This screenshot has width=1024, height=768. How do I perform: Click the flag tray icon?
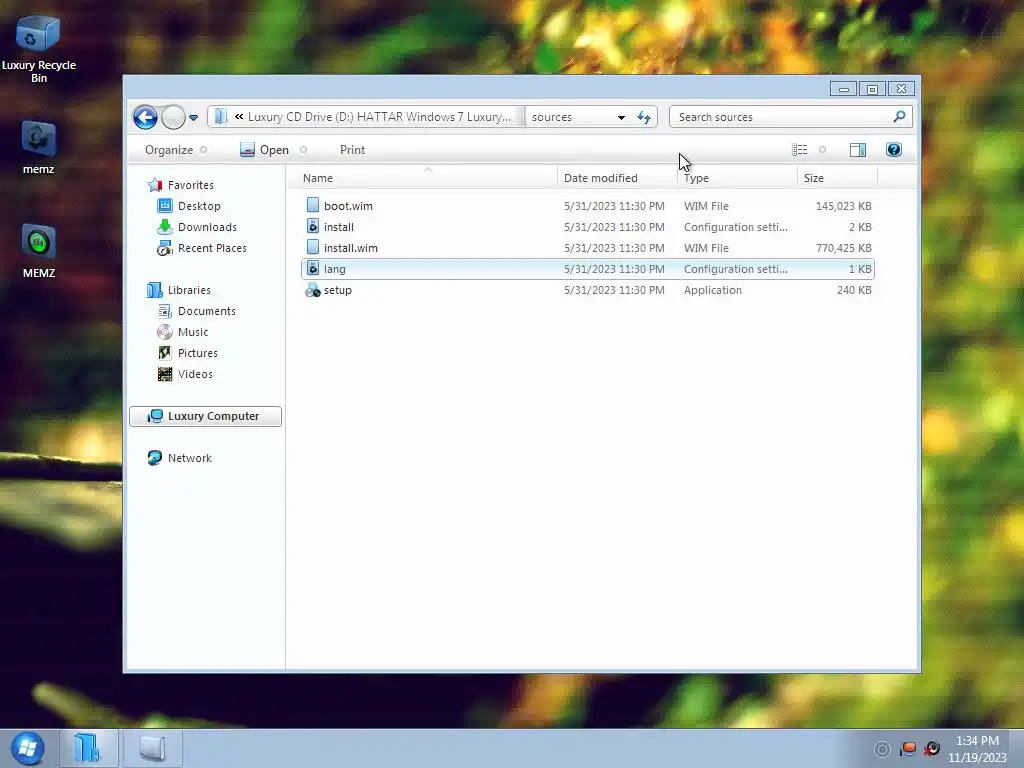pos(908,749)
